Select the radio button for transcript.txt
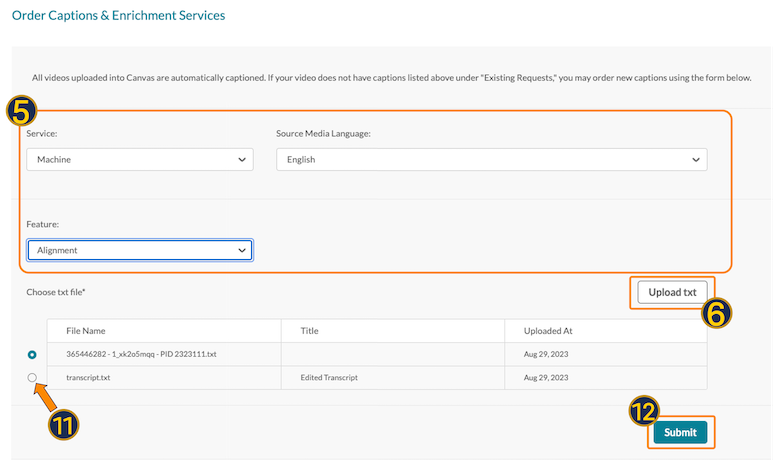Viewport: 773px width, 460px height. point(32,378)
